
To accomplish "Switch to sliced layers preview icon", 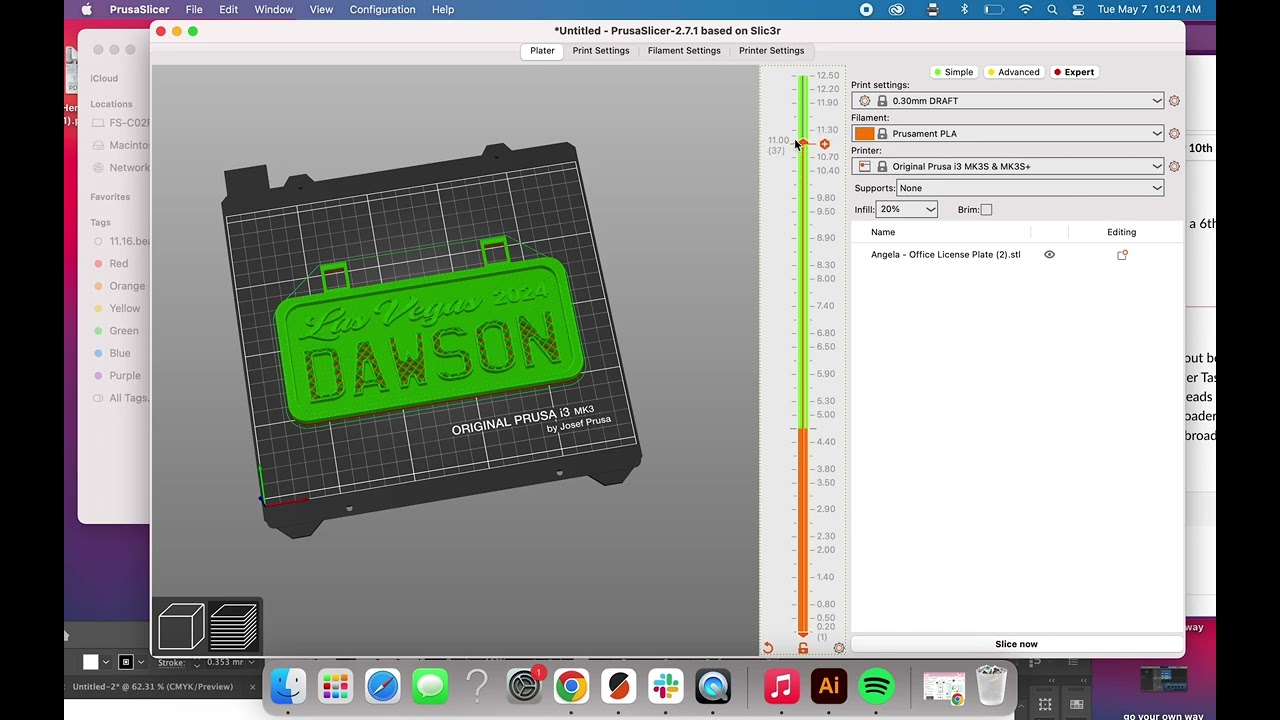I will 234,628.
